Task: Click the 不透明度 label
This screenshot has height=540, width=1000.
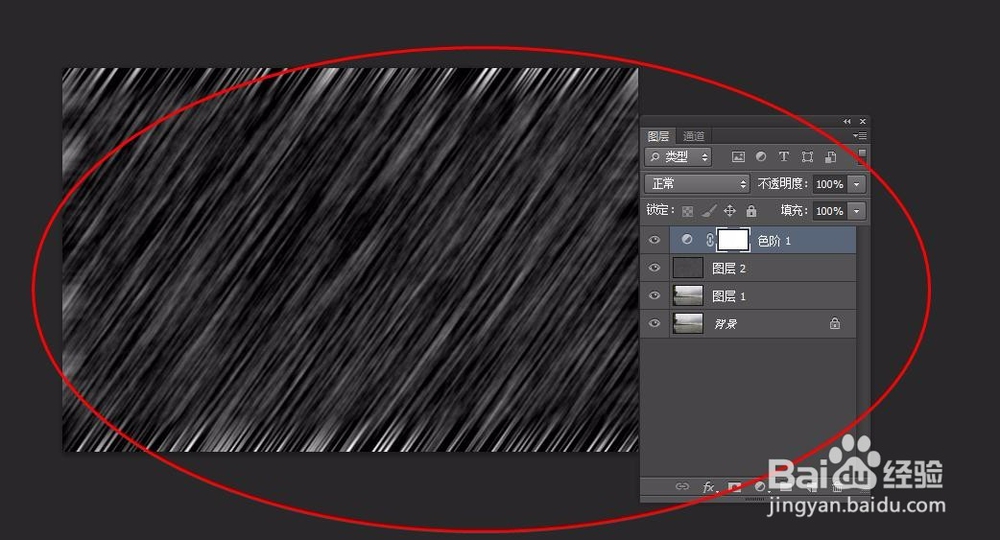Action: (x=783, y=184)
